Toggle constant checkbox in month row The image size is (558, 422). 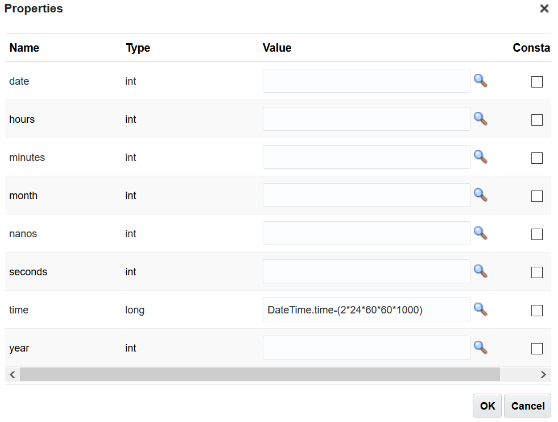point(537,196)
